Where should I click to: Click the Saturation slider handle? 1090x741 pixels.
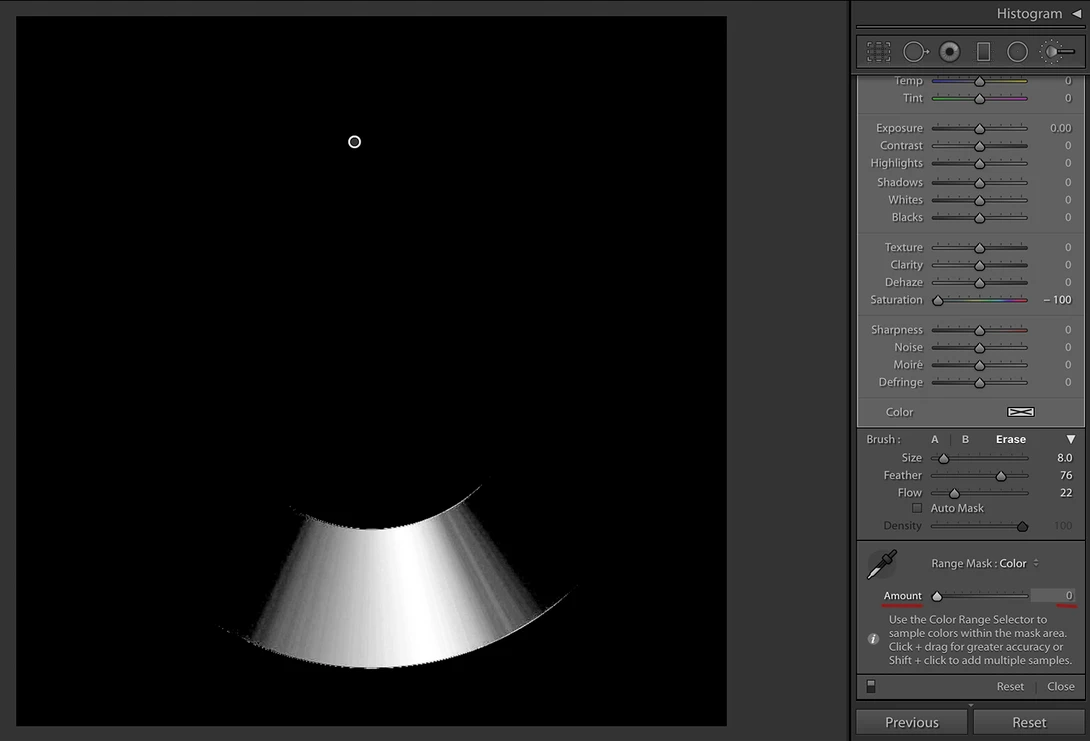[938, 300]
